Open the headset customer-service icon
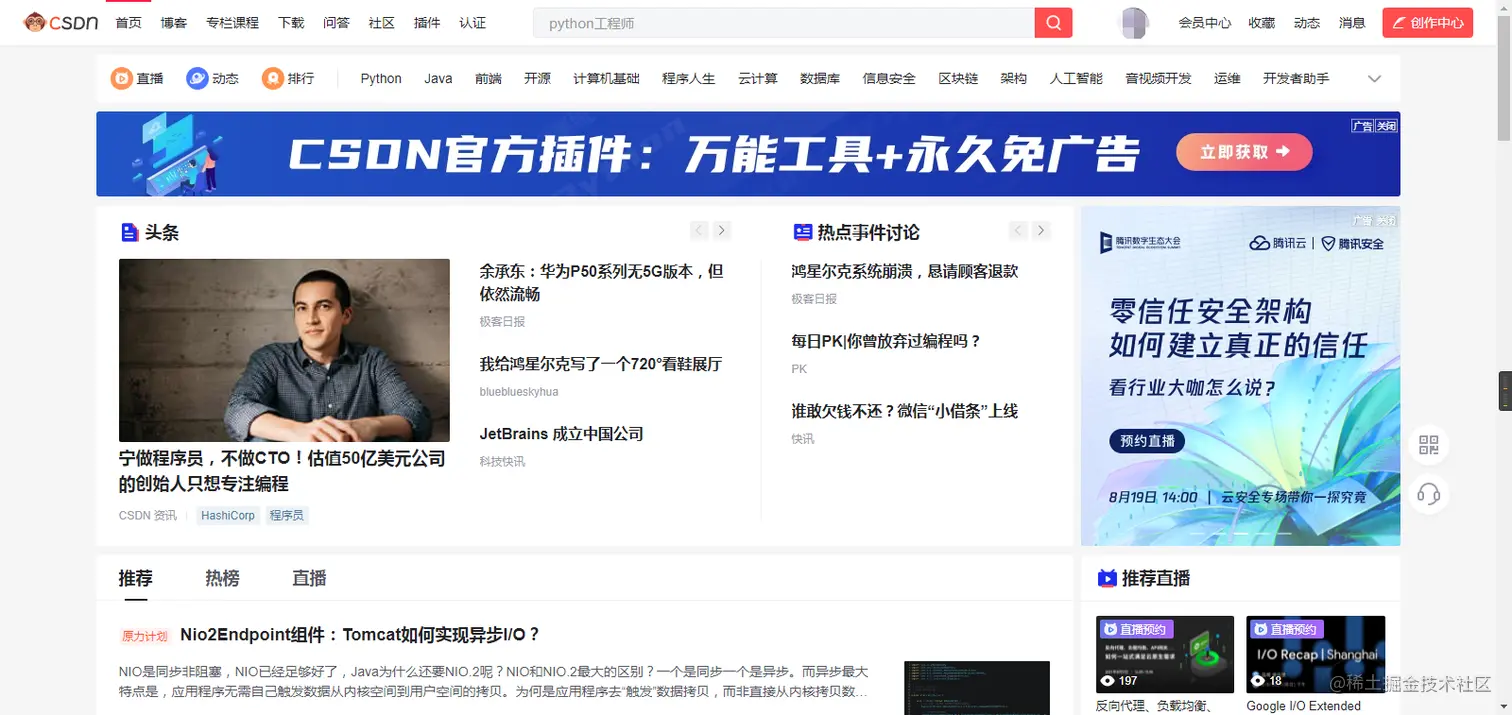1512x715 pixels. 1429,493
